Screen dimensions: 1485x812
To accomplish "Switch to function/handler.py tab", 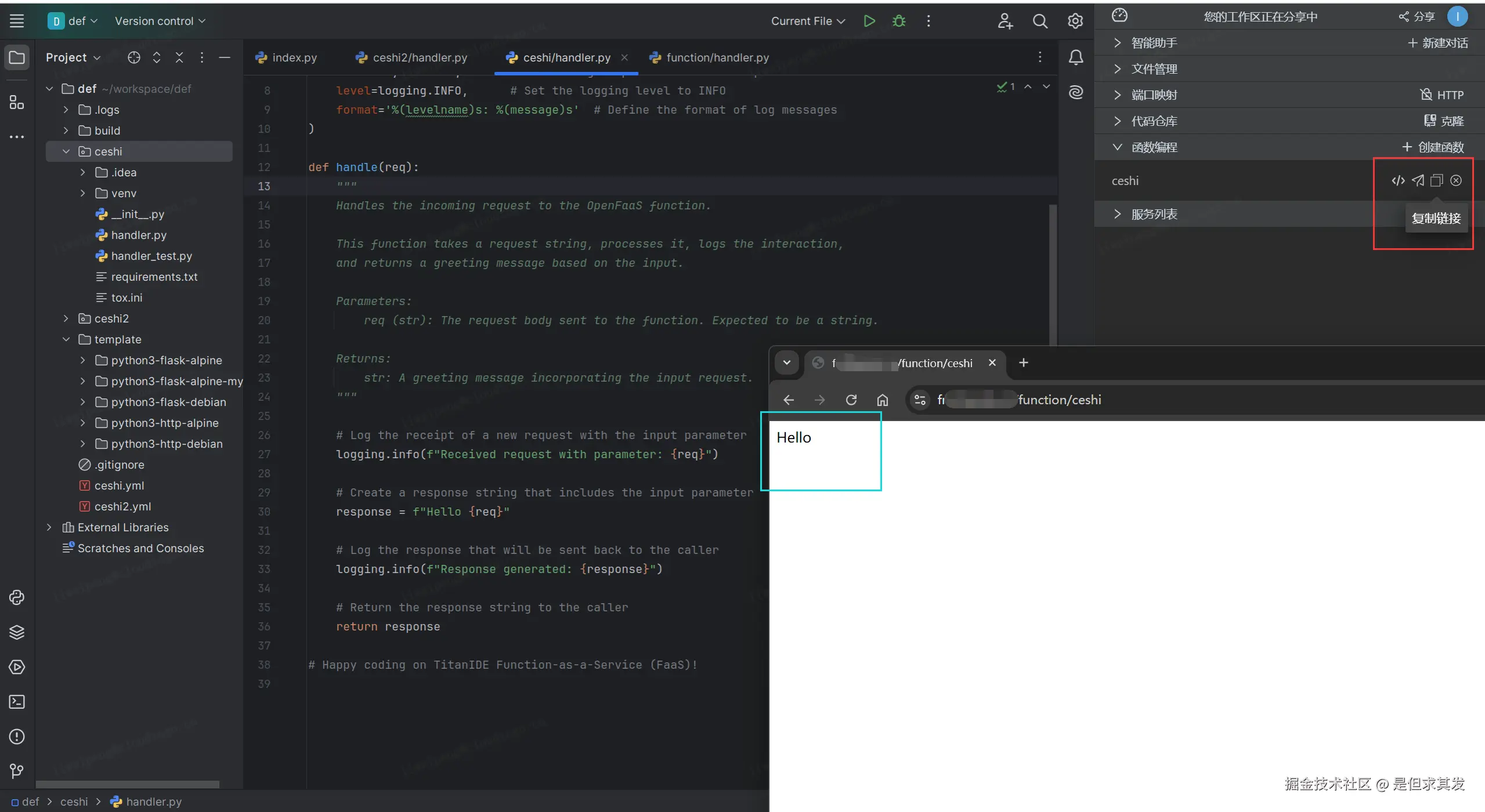I will pos(717,57).
